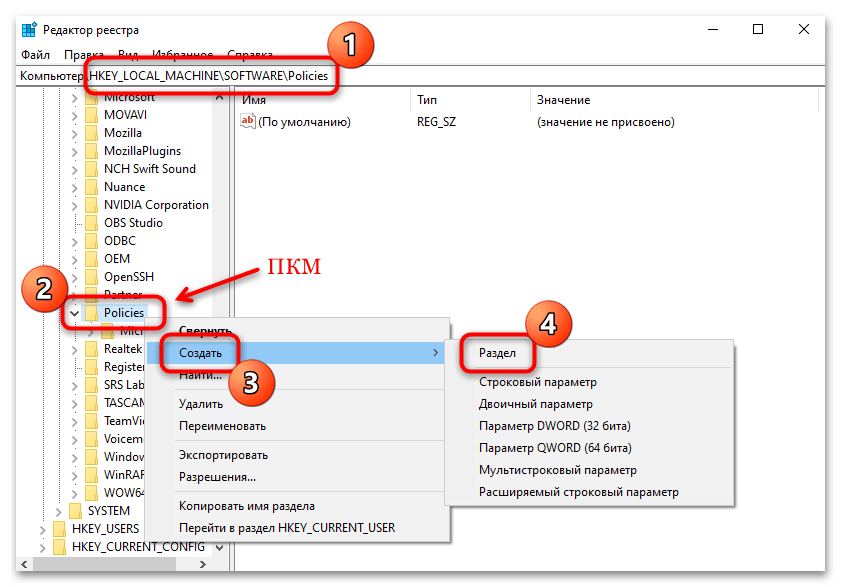Click Удалить in the context menu
Screen dimensions: 841x587
(x=201, y=404)
